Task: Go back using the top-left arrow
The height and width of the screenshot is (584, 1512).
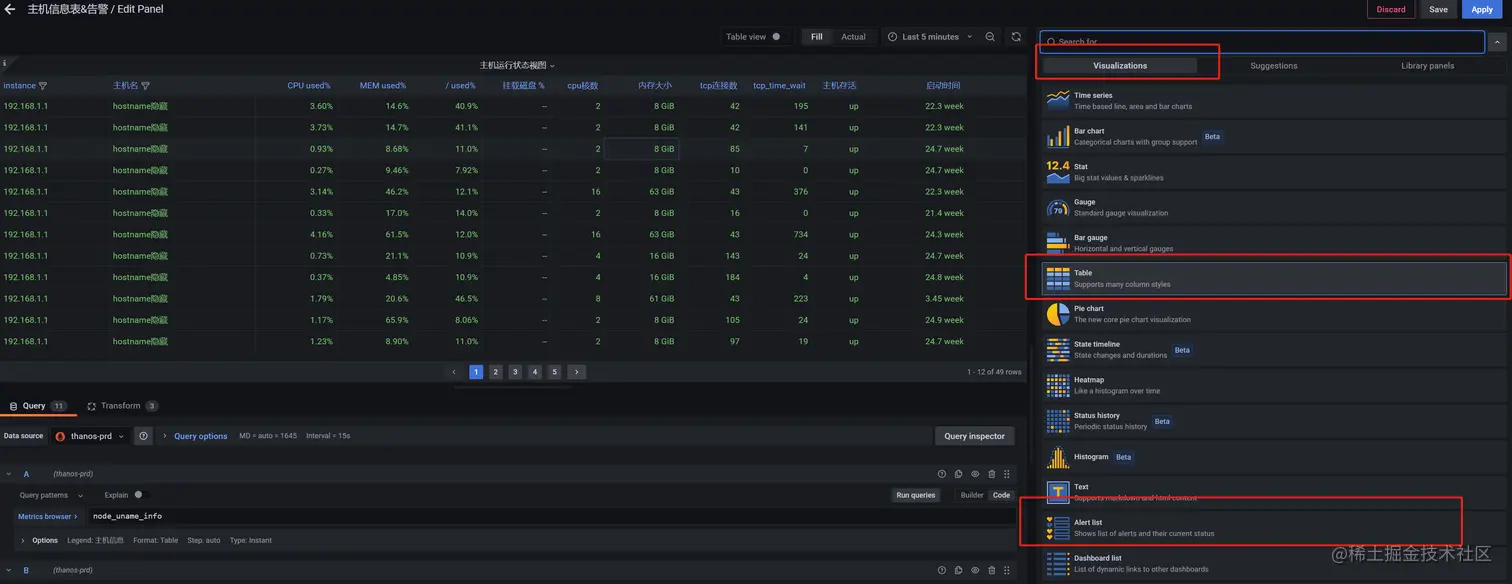Action: coord(10,9)
